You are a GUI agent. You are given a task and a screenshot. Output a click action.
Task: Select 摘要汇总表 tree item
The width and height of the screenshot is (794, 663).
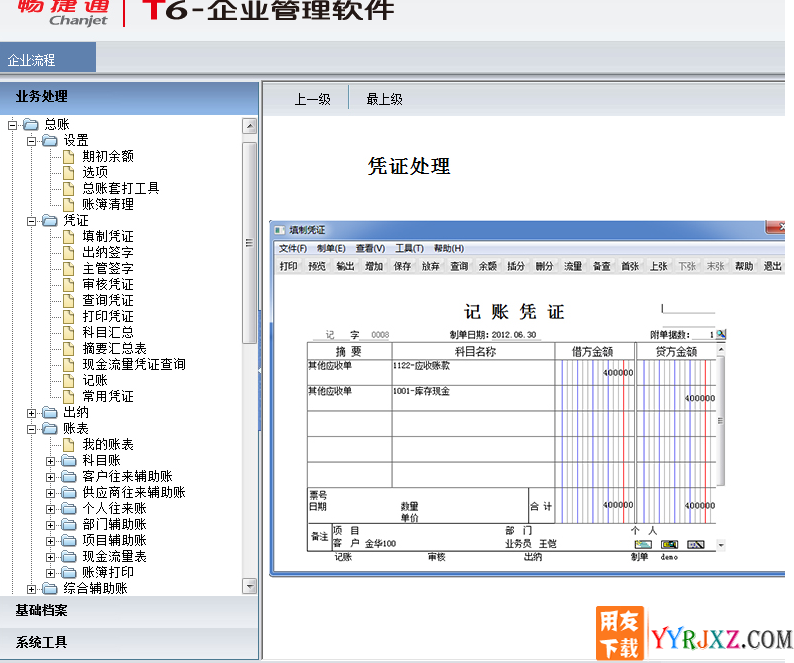(x=114, y=348)
